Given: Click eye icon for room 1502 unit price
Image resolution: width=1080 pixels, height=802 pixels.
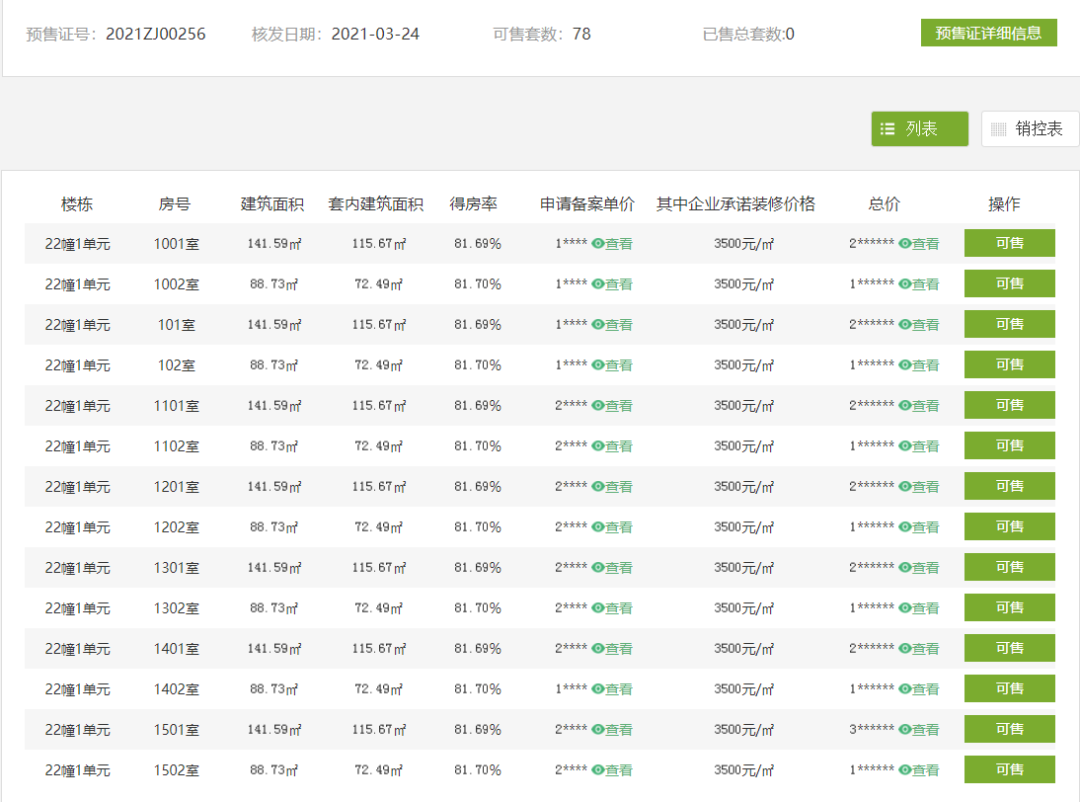Looking at the screenshot, I should [598, 770].
